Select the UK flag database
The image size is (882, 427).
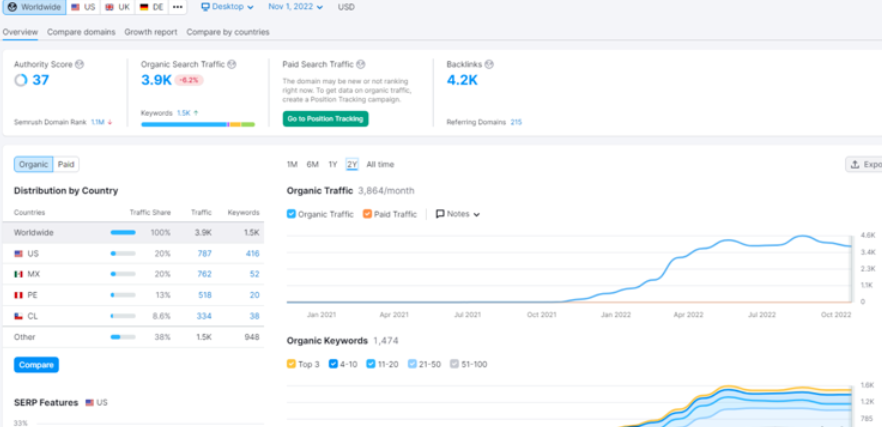click(117, 7)
